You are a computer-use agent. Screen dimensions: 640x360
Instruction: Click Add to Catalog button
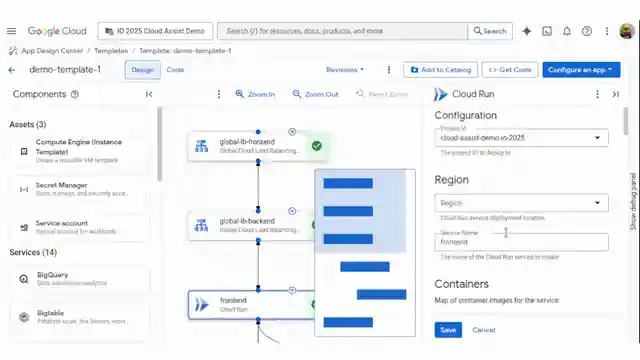point(441,70)
